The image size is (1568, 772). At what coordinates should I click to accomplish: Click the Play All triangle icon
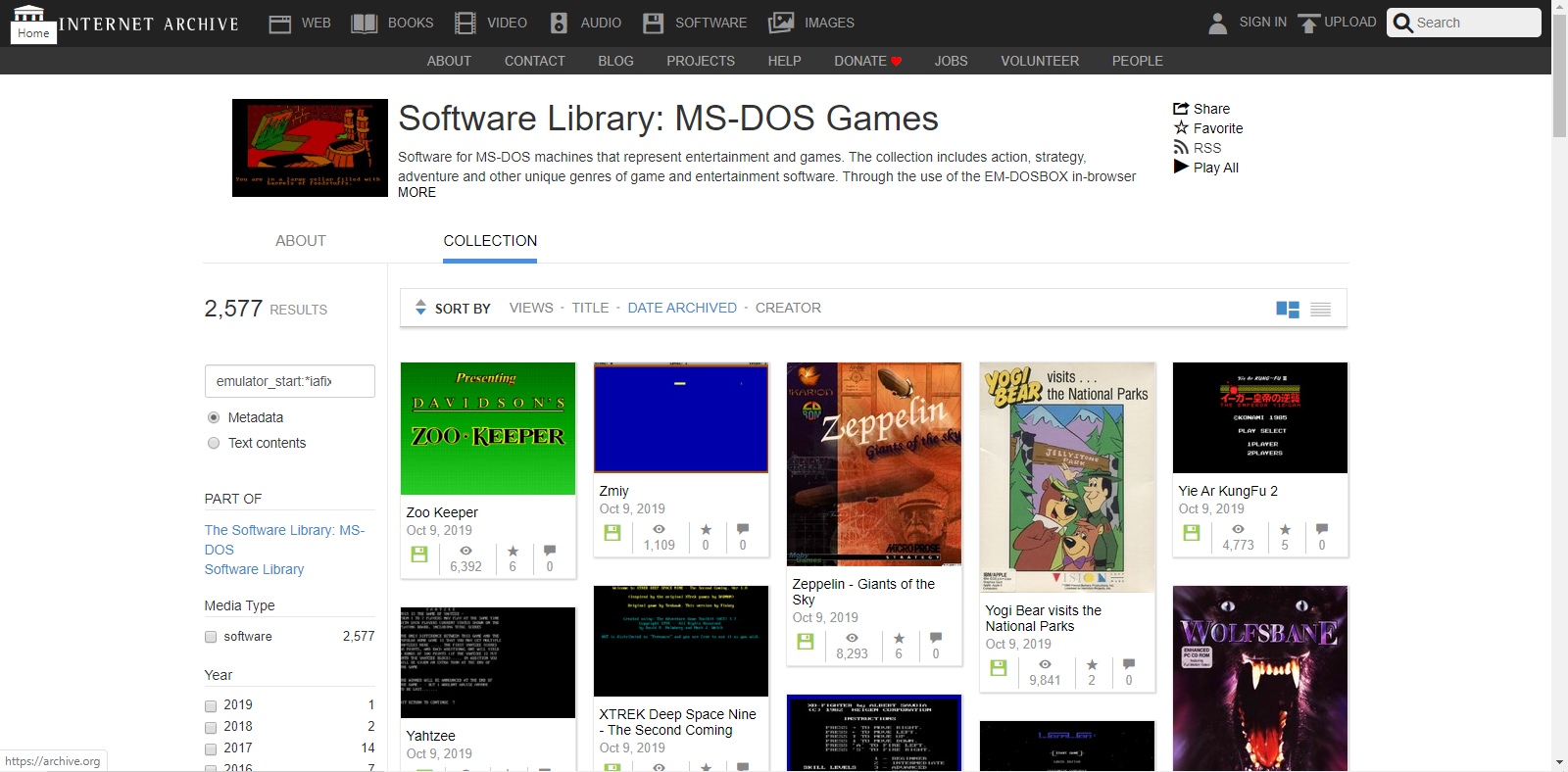[1181, 167]
